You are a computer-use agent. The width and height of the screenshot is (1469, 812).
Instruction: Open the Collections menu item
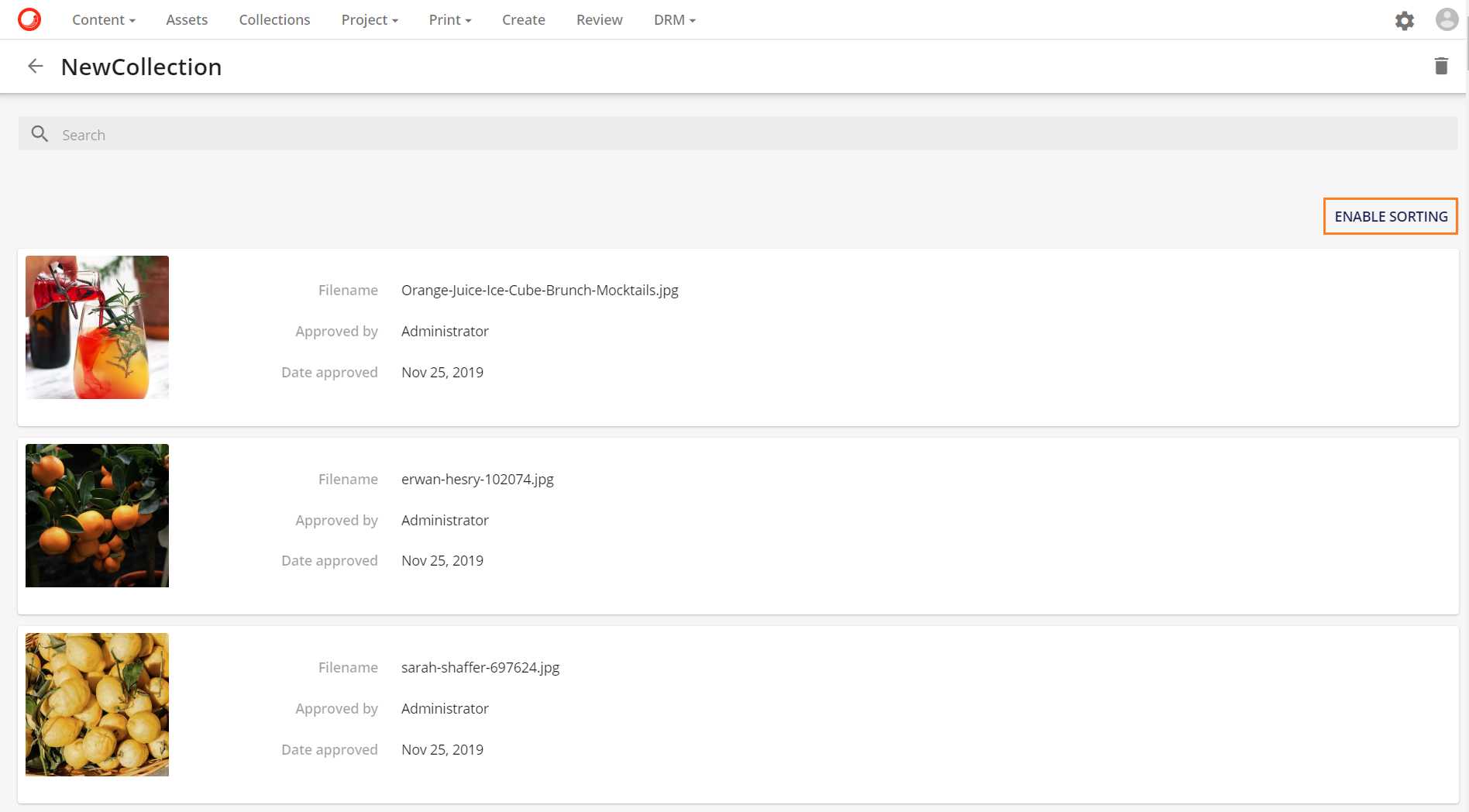(274, 19)
